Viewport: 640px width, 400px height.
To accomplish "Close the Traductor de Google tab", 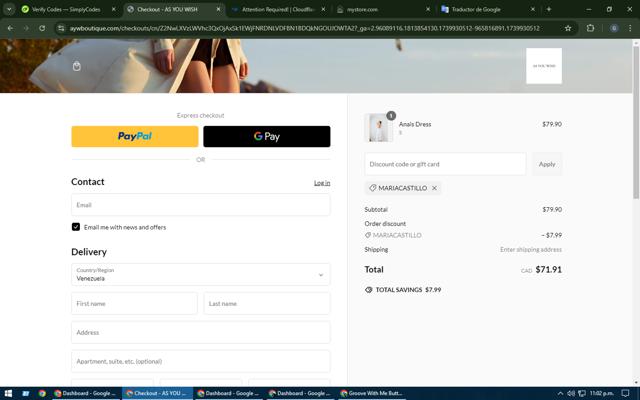I will point(533,9).
